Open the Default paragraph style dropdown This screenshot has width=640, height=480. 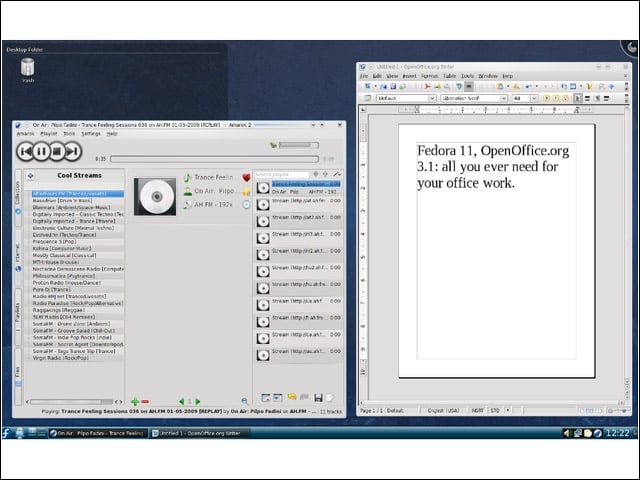pos(432,98)
